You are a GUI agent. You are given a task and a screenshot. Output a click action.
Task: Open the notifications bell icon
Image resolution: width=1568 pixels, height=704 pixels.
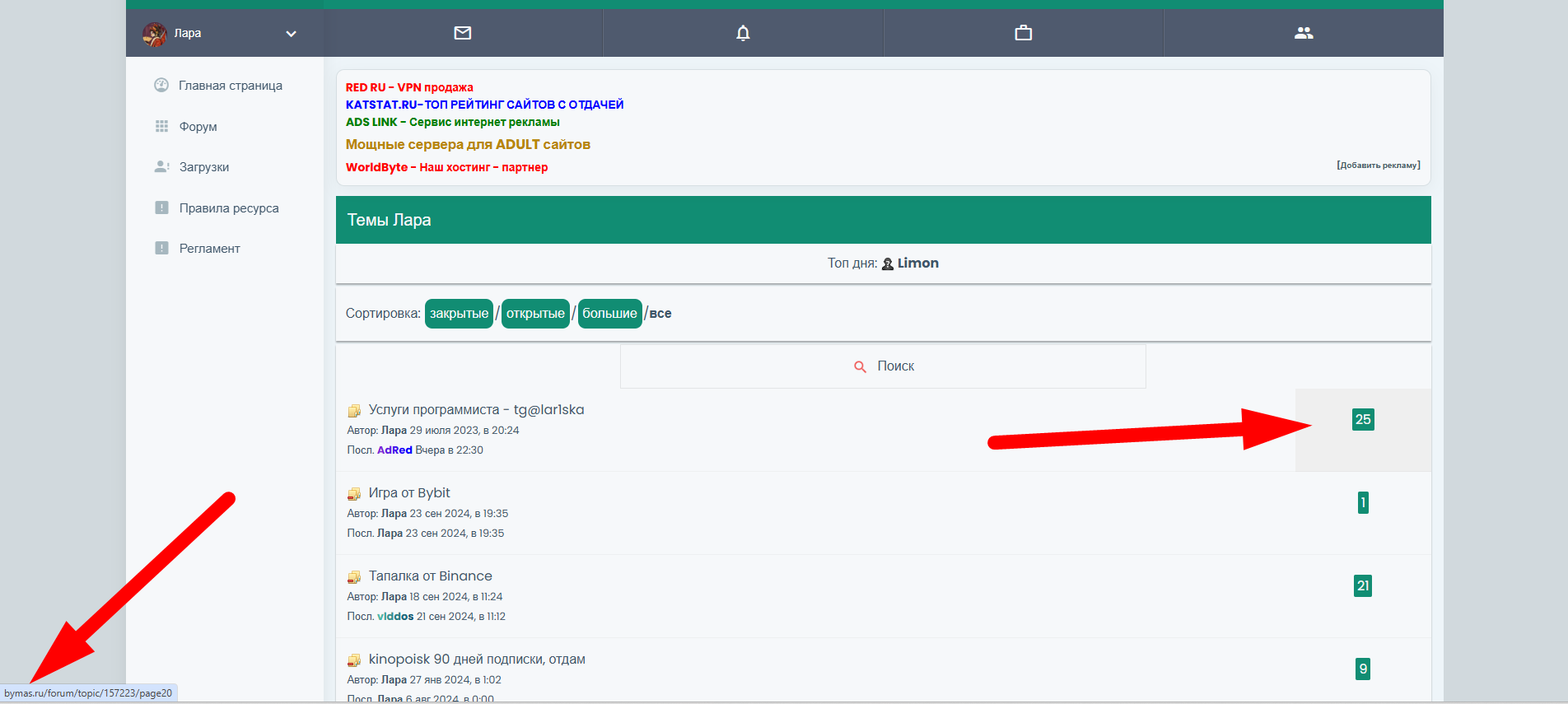pos(743,33)
